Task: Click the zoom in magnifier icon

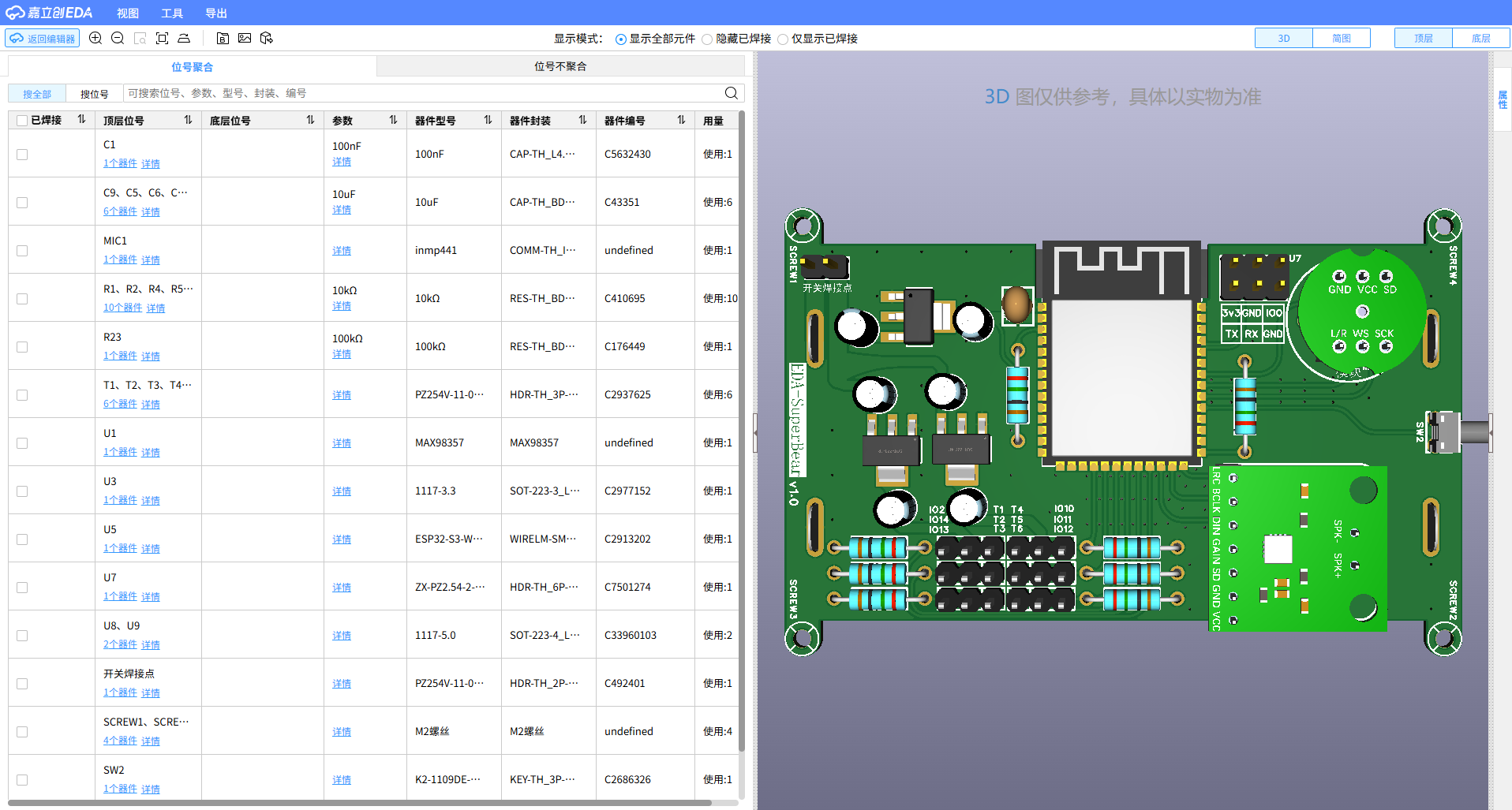Action: 95,38
